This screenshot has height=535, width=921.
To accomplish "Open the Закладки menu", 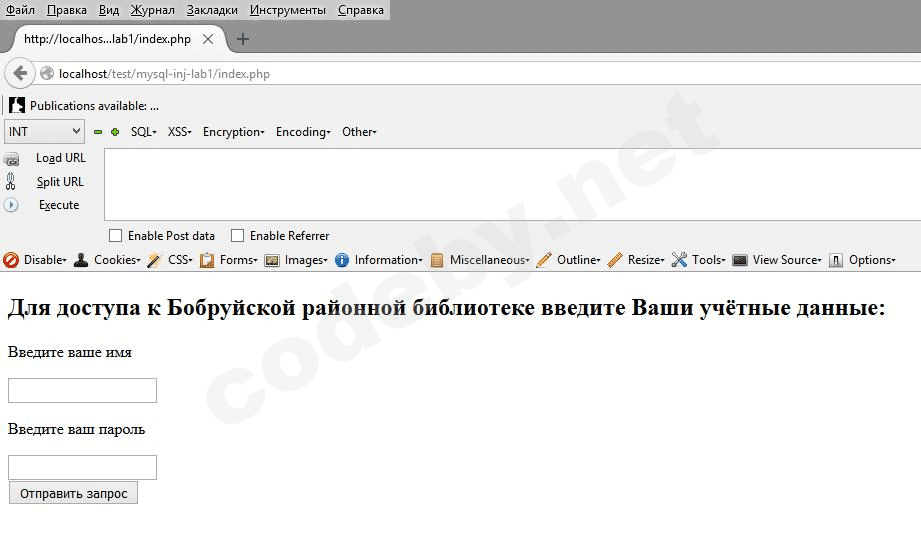I will 212,10.
